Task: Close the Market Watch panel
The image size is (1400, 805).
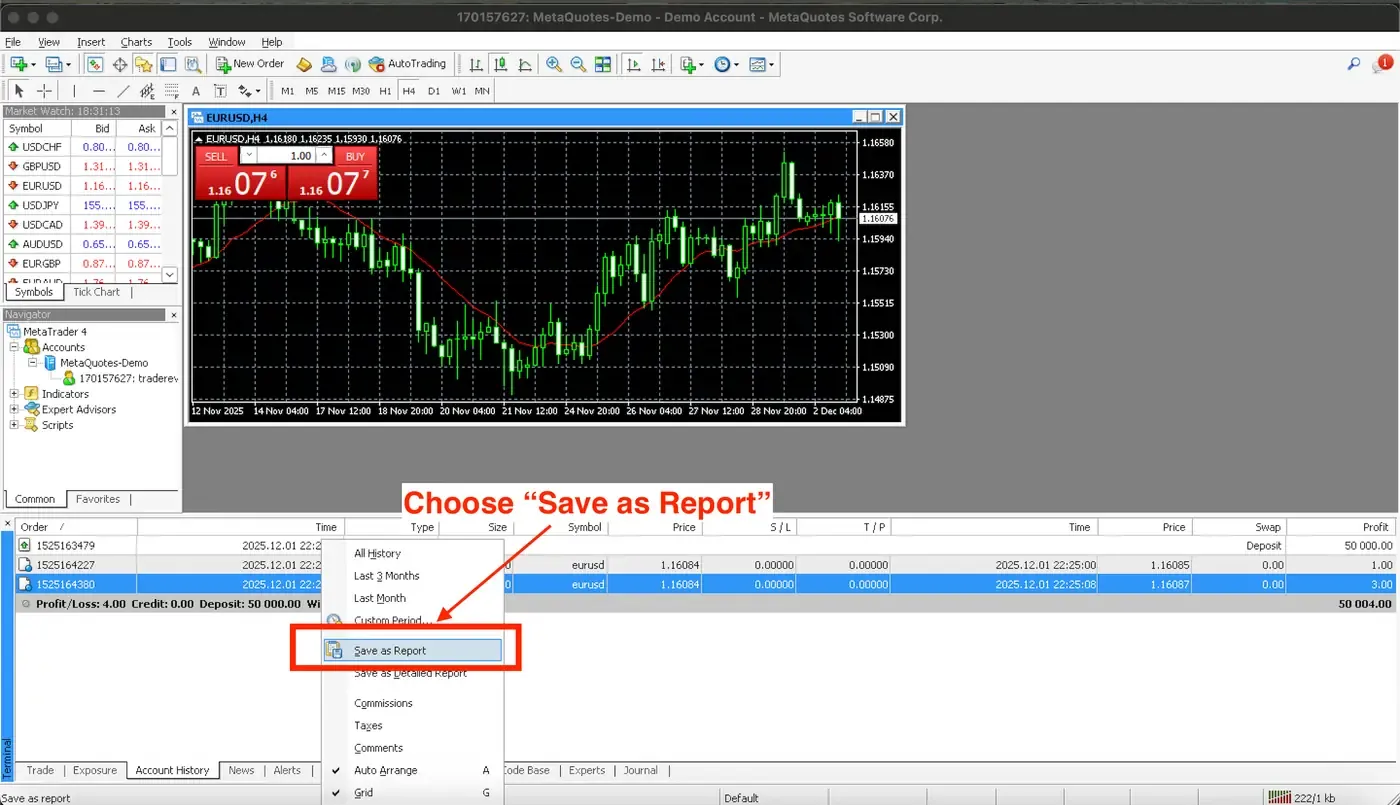Action: coord(173,111)
